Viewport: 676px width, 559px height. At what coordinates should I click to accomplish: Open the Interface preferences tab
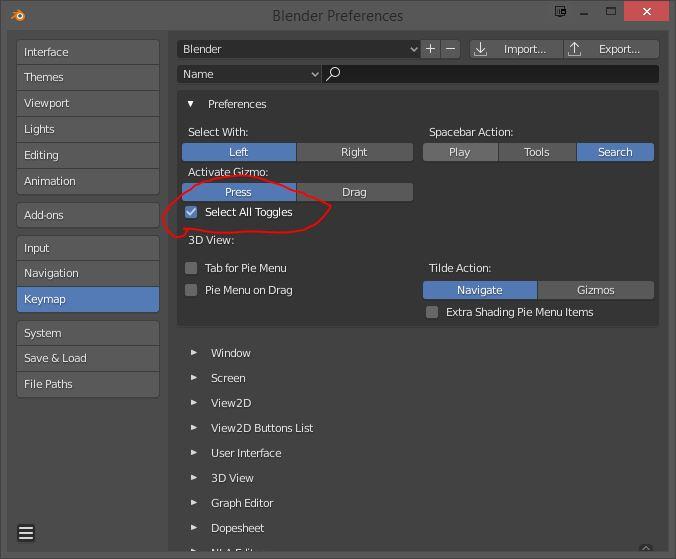pyautogui.click(x=88, y=52)
